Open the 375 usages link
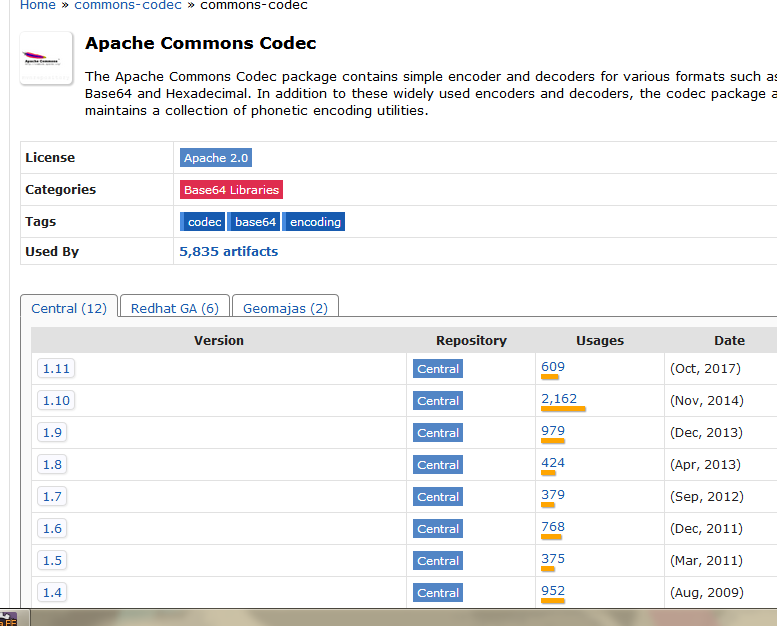The image size is (777, 626). point(553,559)
